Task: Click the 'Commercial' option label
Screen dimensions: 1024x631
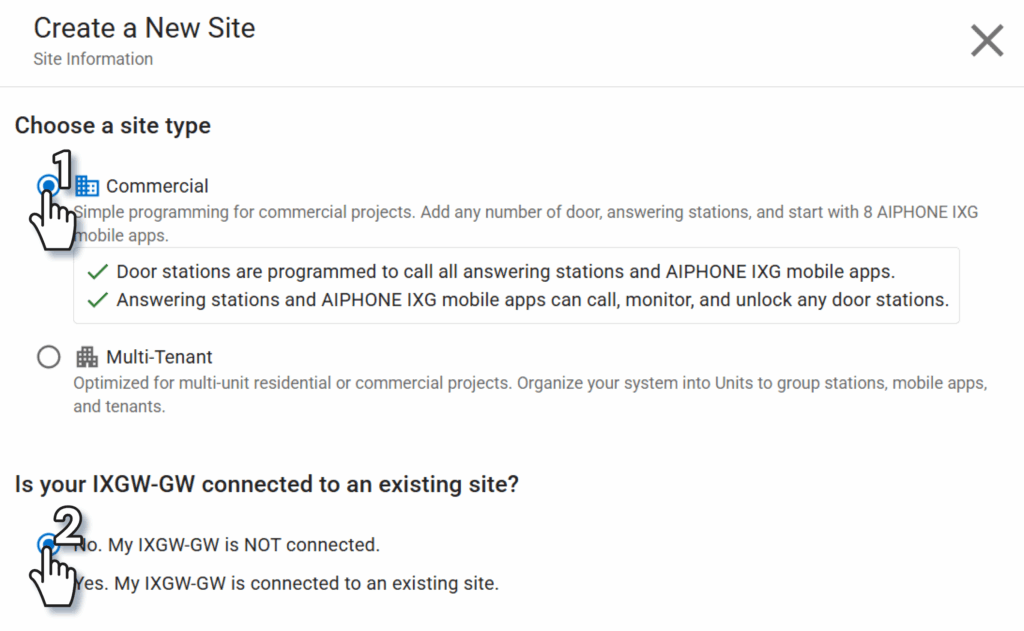Action: (157, 186)
